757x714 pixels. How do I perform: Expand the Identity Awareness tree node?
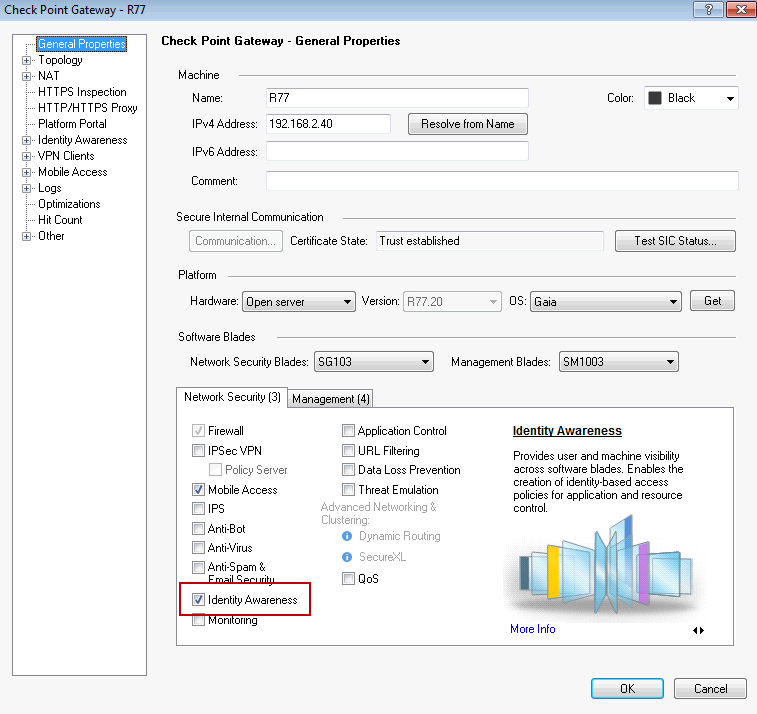[26, 140]
